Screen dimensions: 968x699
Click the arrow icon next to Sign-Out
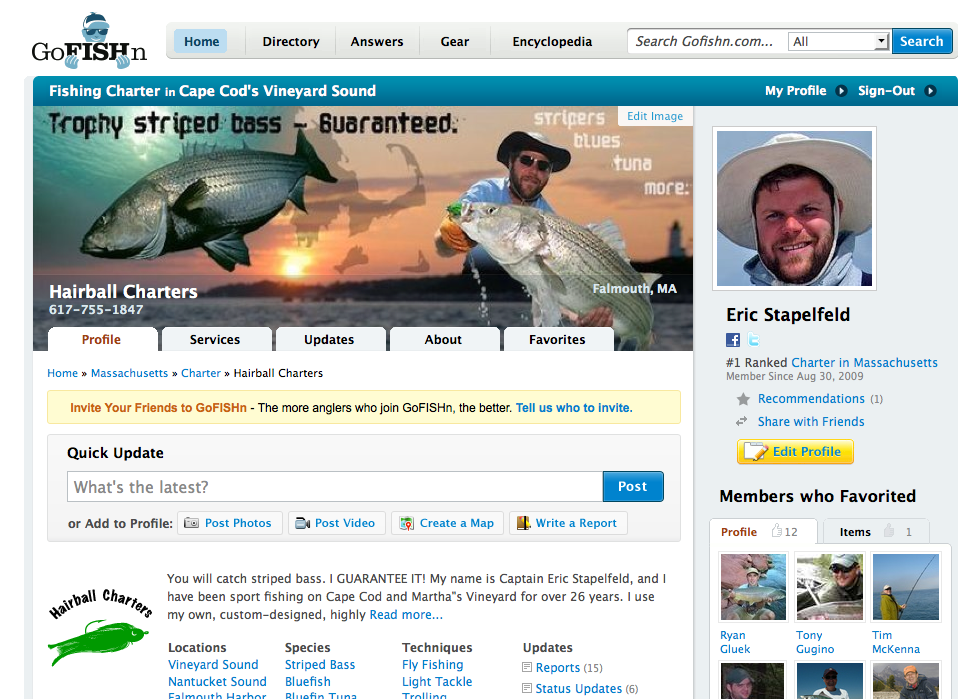tap(930, 91)
